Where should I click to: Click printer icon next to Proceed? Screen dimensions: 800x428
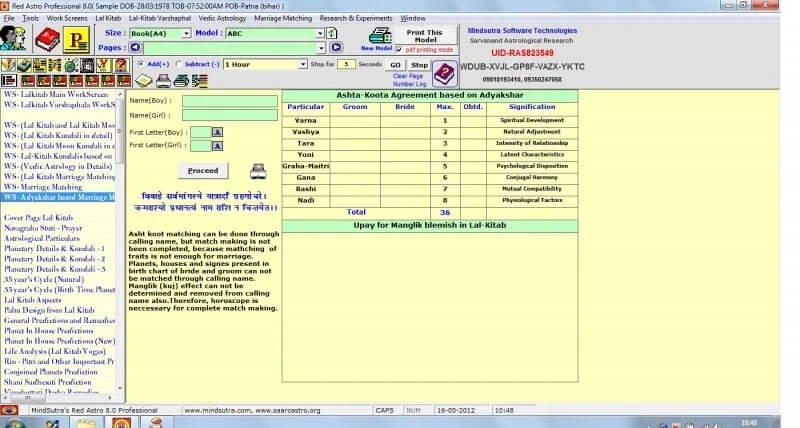pyautogui.click(x=257, y=170)
